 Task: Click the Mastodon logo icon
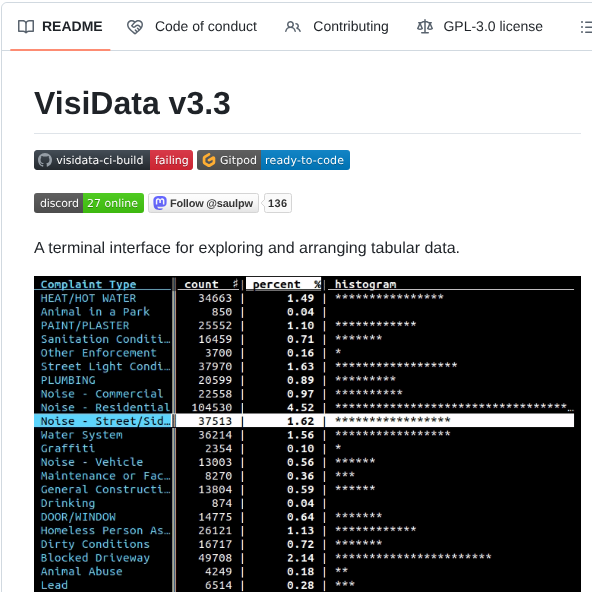tap(160, 203)
